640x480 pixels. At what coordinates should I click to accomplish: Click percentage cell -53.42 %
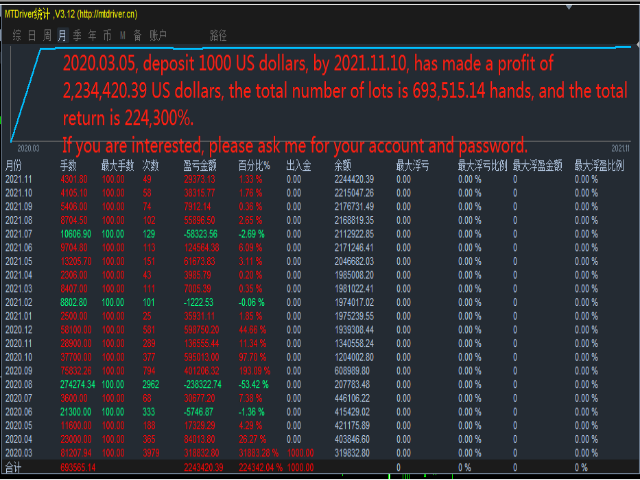[253, 384]
